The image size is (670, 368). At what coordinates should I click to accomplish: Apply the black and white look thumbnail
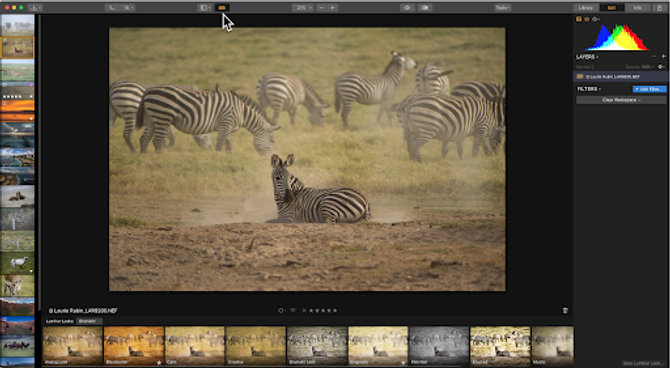click(x=439, y=346)
